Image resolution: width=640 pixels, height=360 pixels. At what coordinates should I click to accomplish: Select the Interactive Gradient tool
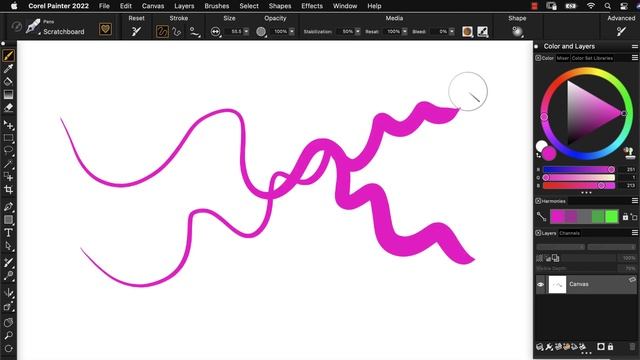point(8,94)
